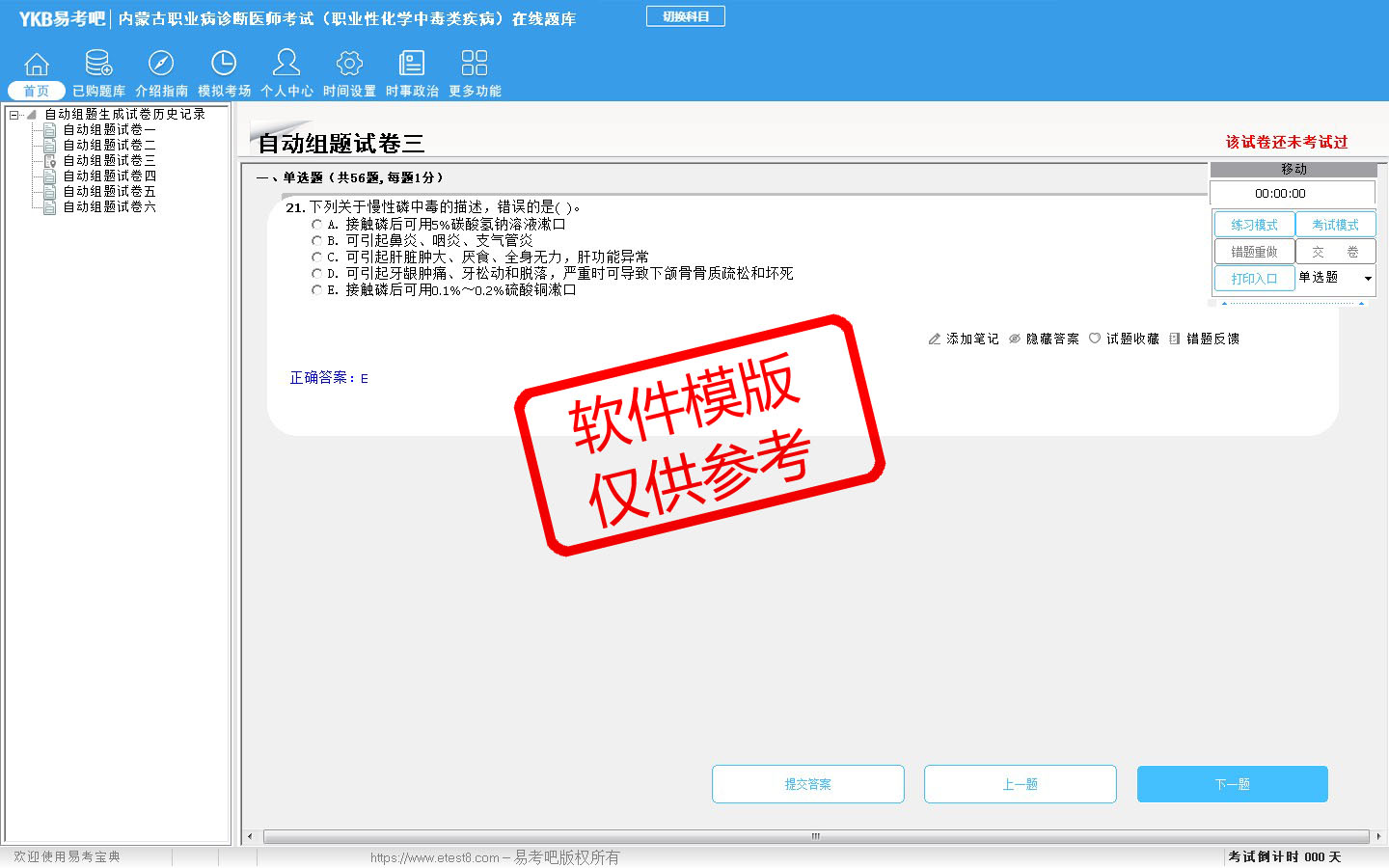Click document icon for 自动组题试卷五
Image resolution: width=1389 pixels, height=868 pixels.
pyautogui.click(x=50, y=191)
